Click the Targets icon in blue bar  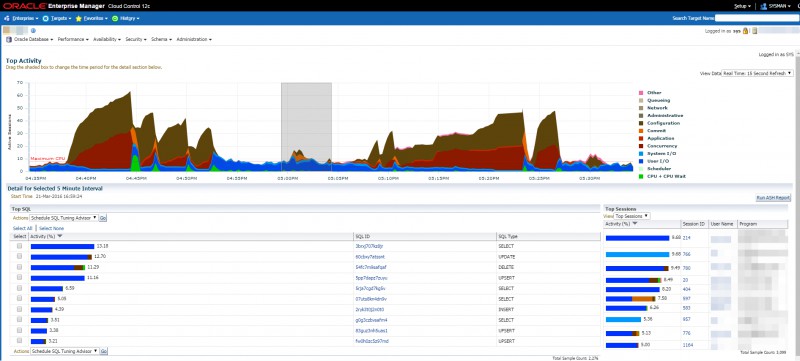(x=45, y=18)
